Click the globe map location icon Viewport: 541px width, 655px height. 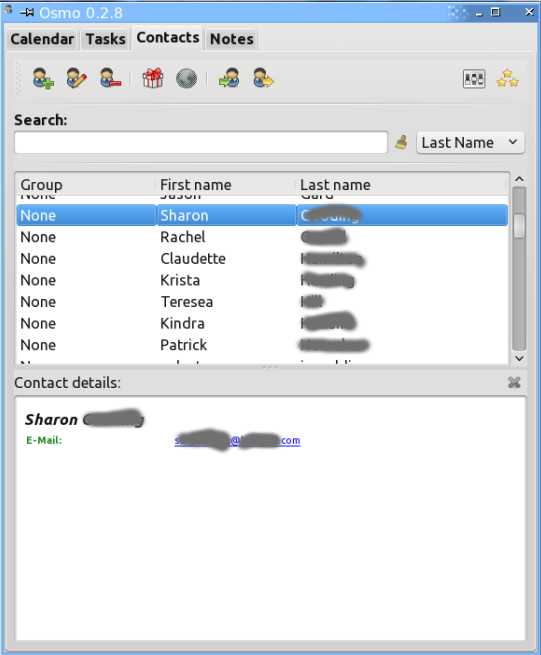click(186, 78)
